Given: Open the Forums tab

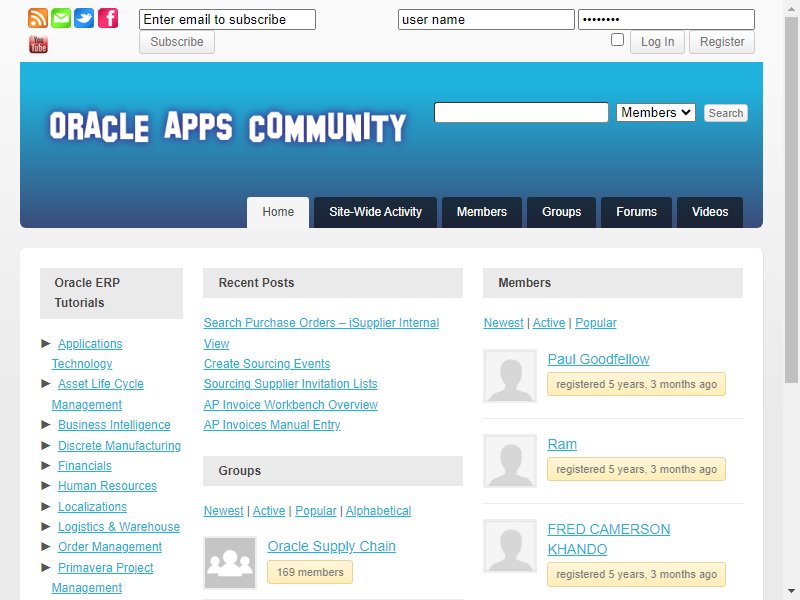Looking at the screenshot, I should (636, 212).
